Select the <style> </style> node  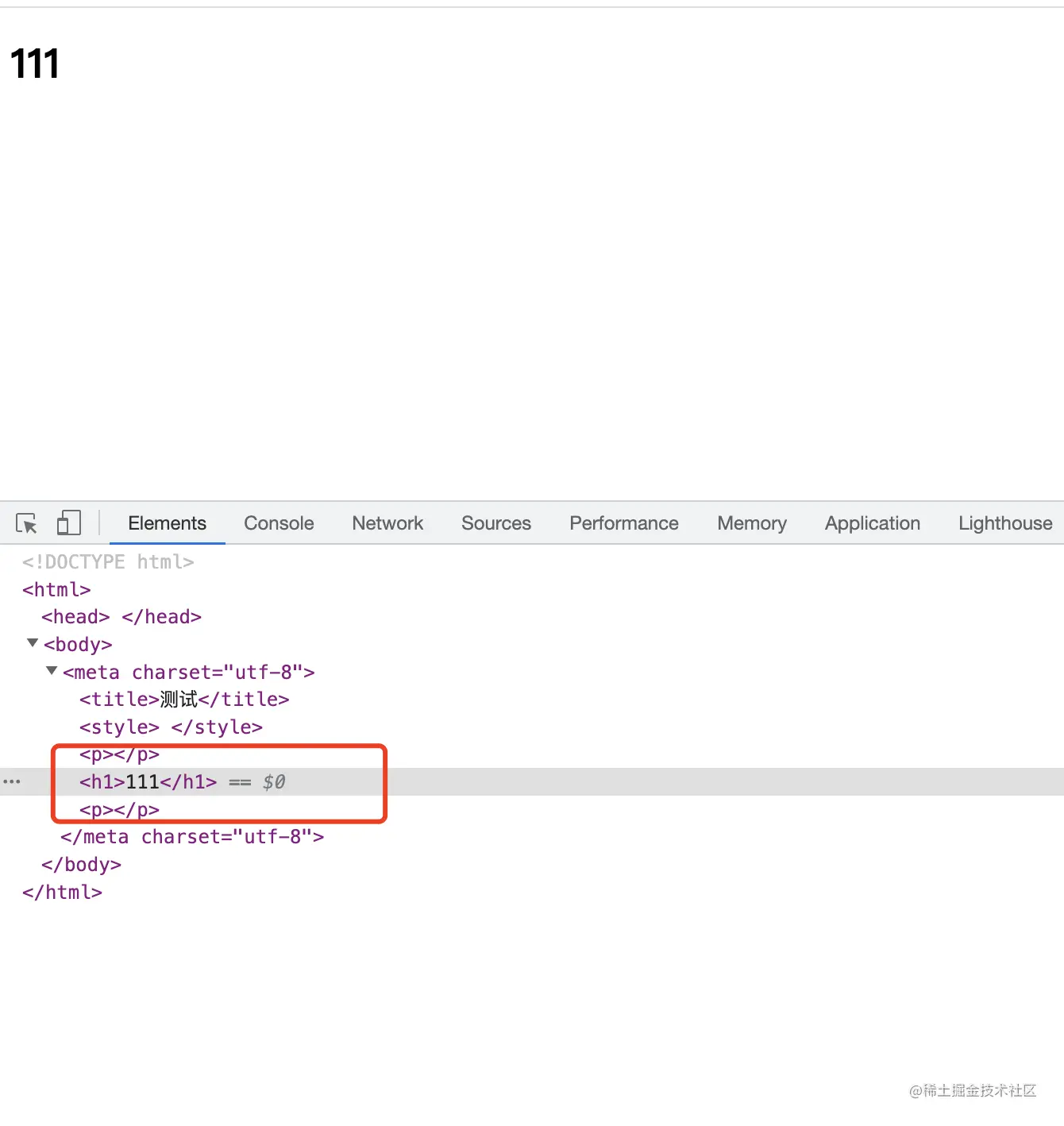click(x=171, y=727)
